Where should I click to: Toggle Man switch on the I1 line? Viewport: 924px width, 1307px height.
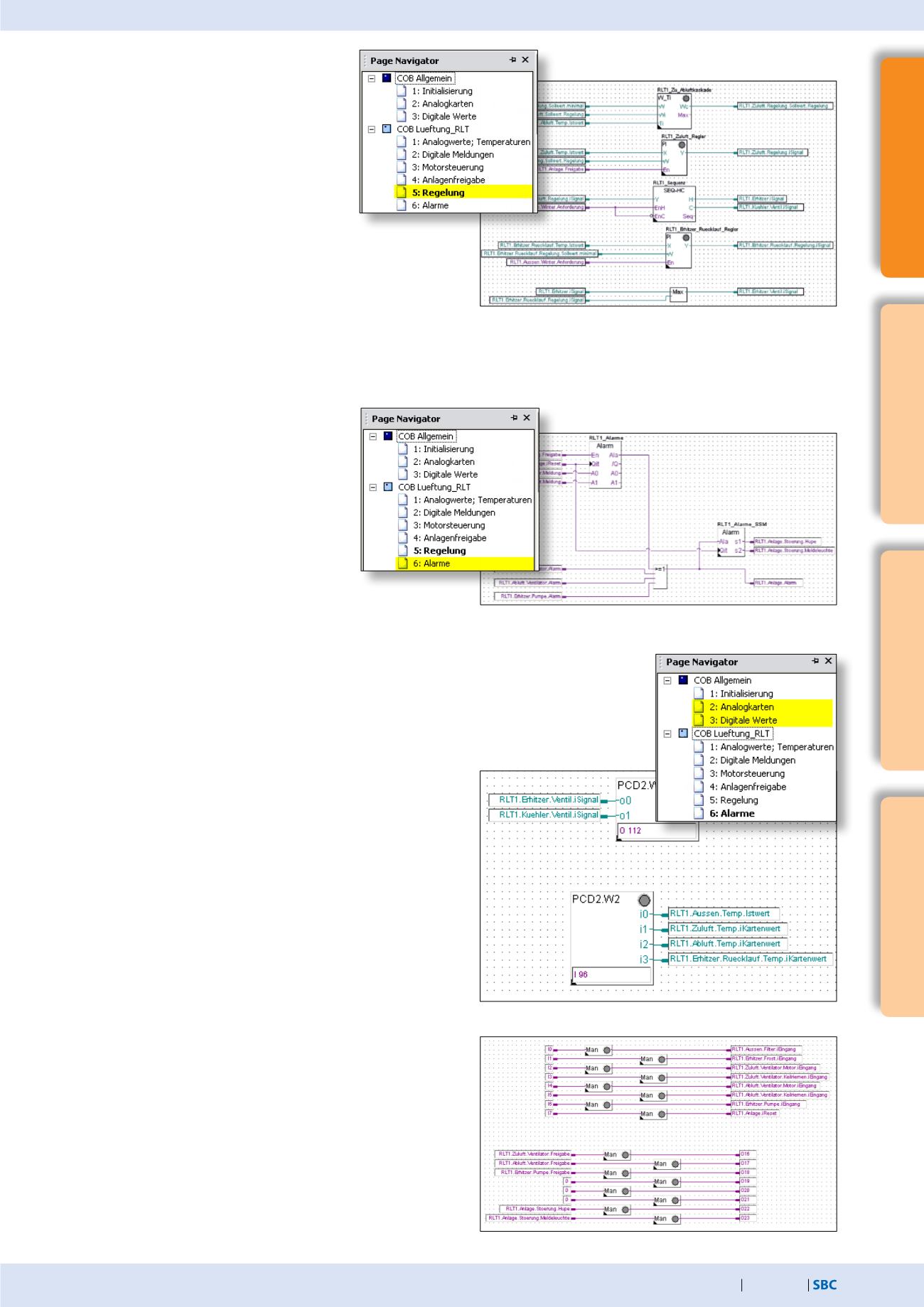click(653, 1058)
